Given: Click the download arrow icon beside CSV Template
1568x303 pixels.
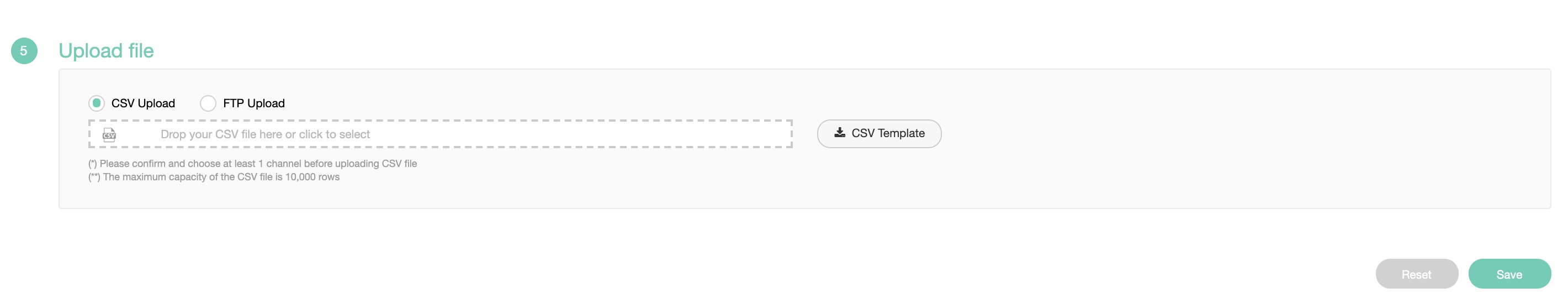Looking at the screenshot, I should (x=839, y=132).
